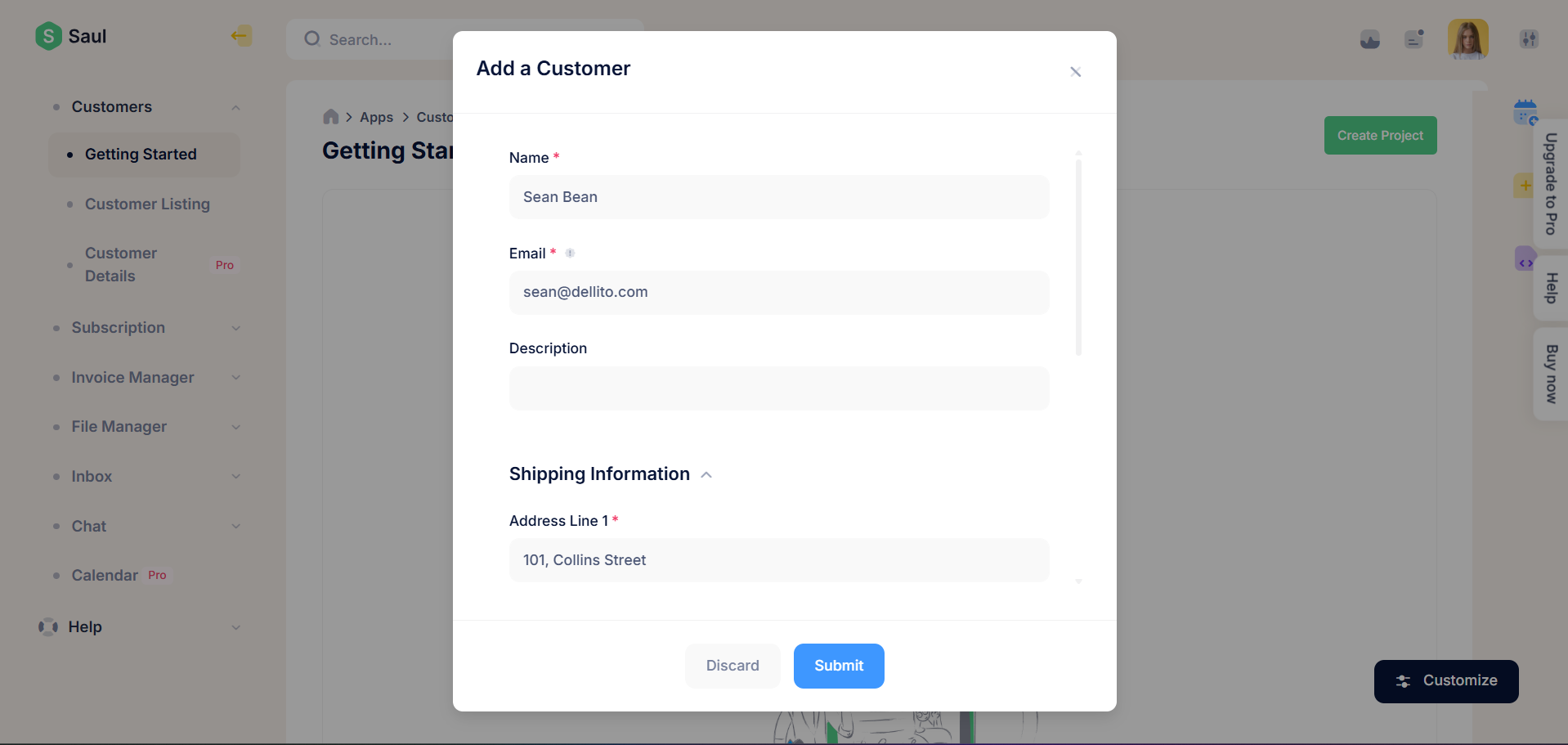The image size is (1568, 745).
Task: Click the sidebar collapse arrow icon
Action: click(x=240, y=35)
